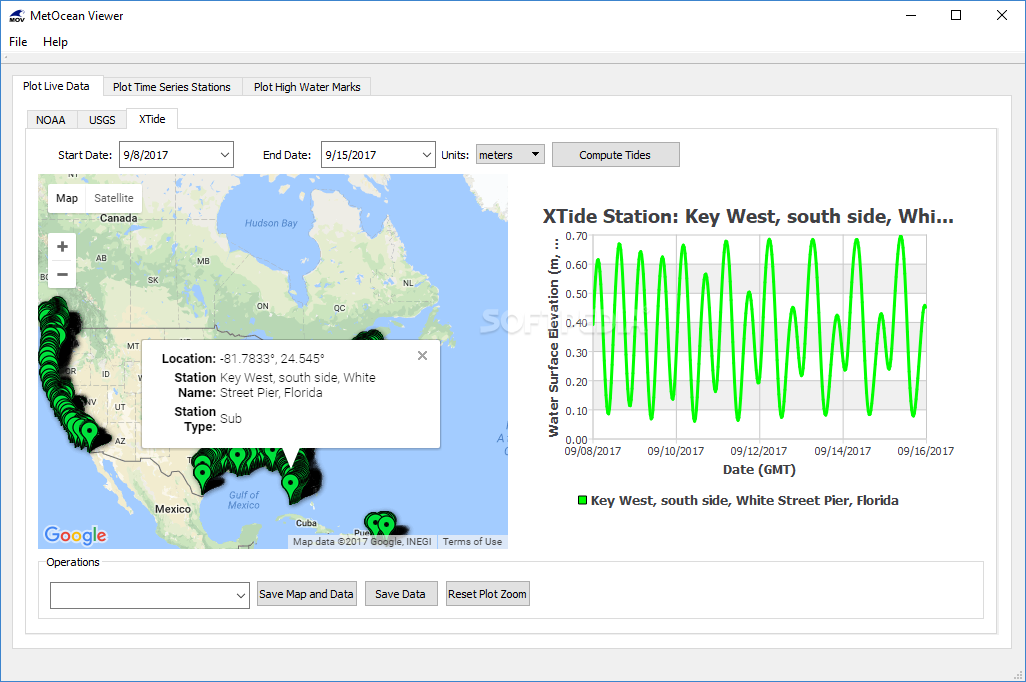Click the Google logo on the map
The image size is (1026, 682).
(75, 535)
